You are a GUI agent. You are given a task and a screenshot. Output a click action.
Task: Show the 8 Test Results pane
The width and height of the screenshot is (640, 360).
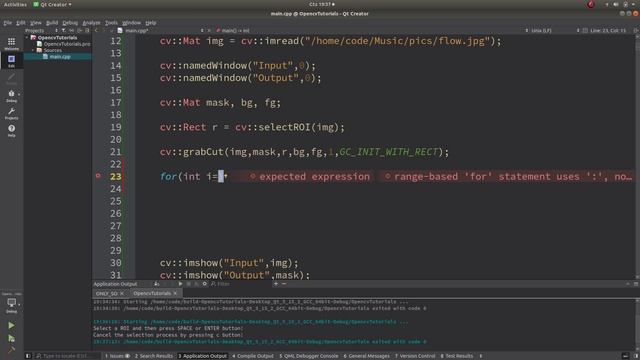pos(456,356)
